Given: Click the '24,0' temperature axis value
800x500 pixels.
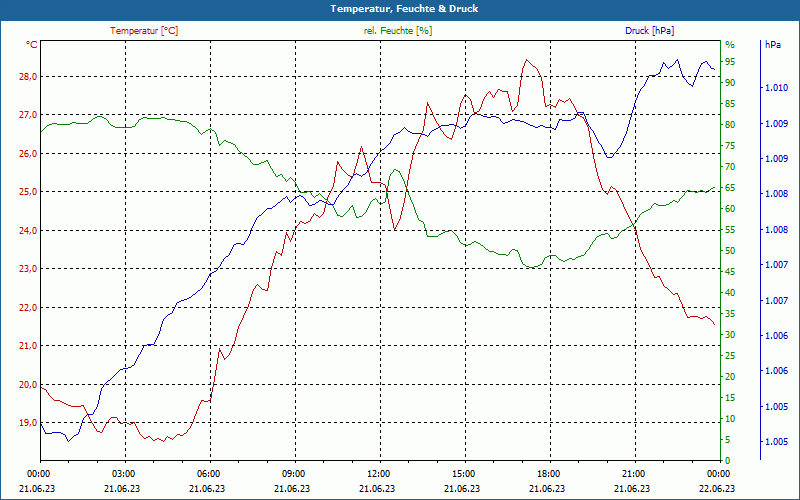Looking at the screenshot, I should point(29,231).
